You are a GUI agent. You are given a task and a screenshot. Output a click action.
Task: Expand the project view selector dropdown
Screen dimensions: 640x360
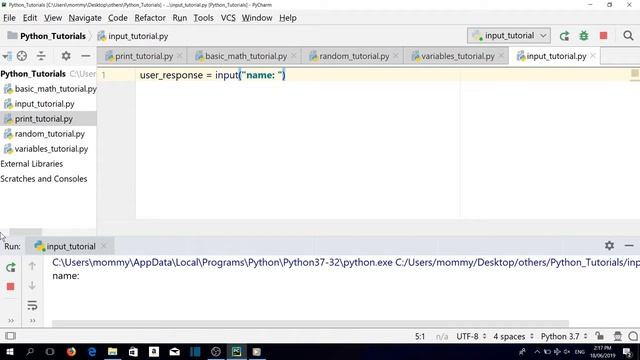7,56
